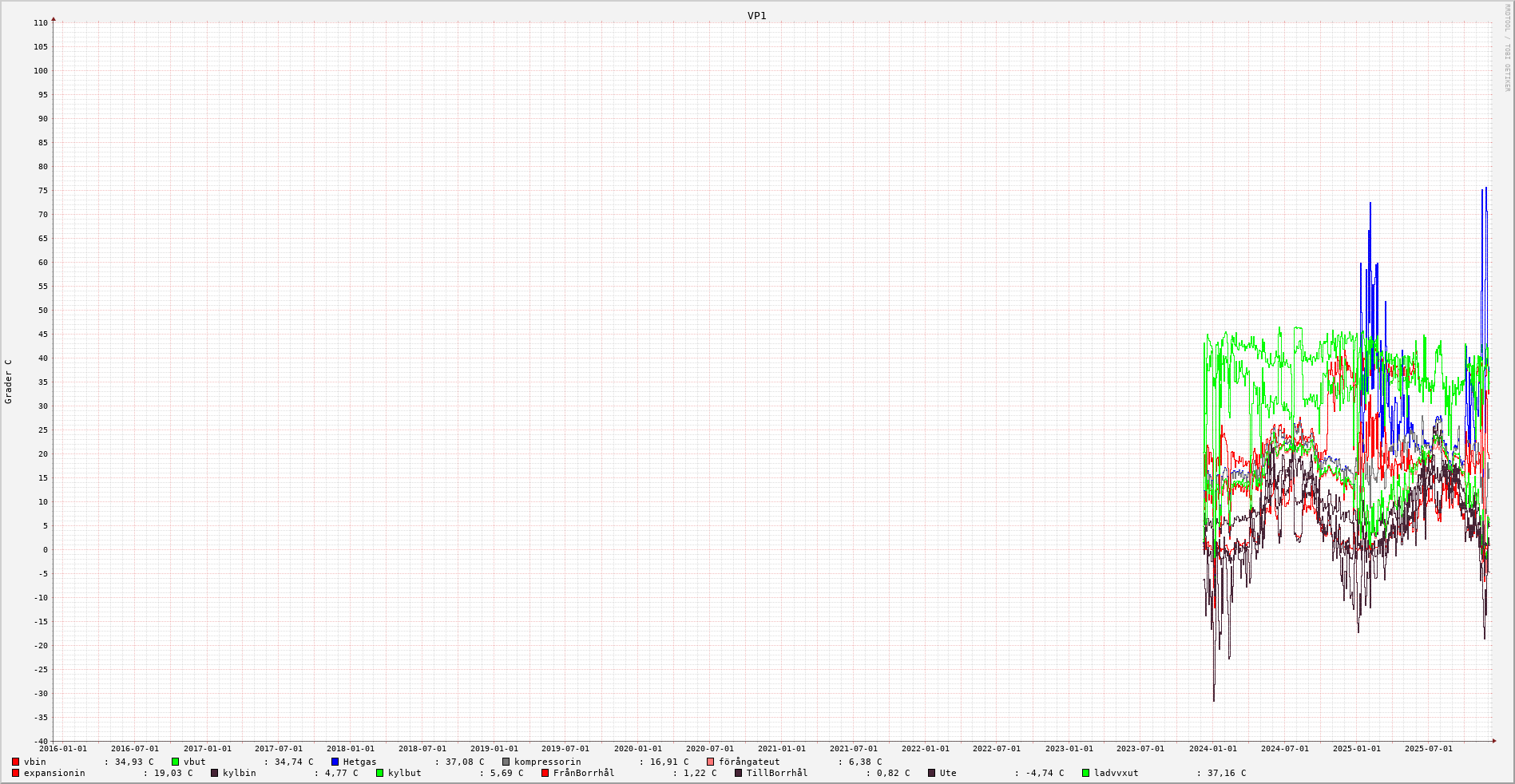Select the 2025-07-01 time axis label
Viewport: 1515px width, 784px height.
click(1428, 749)
